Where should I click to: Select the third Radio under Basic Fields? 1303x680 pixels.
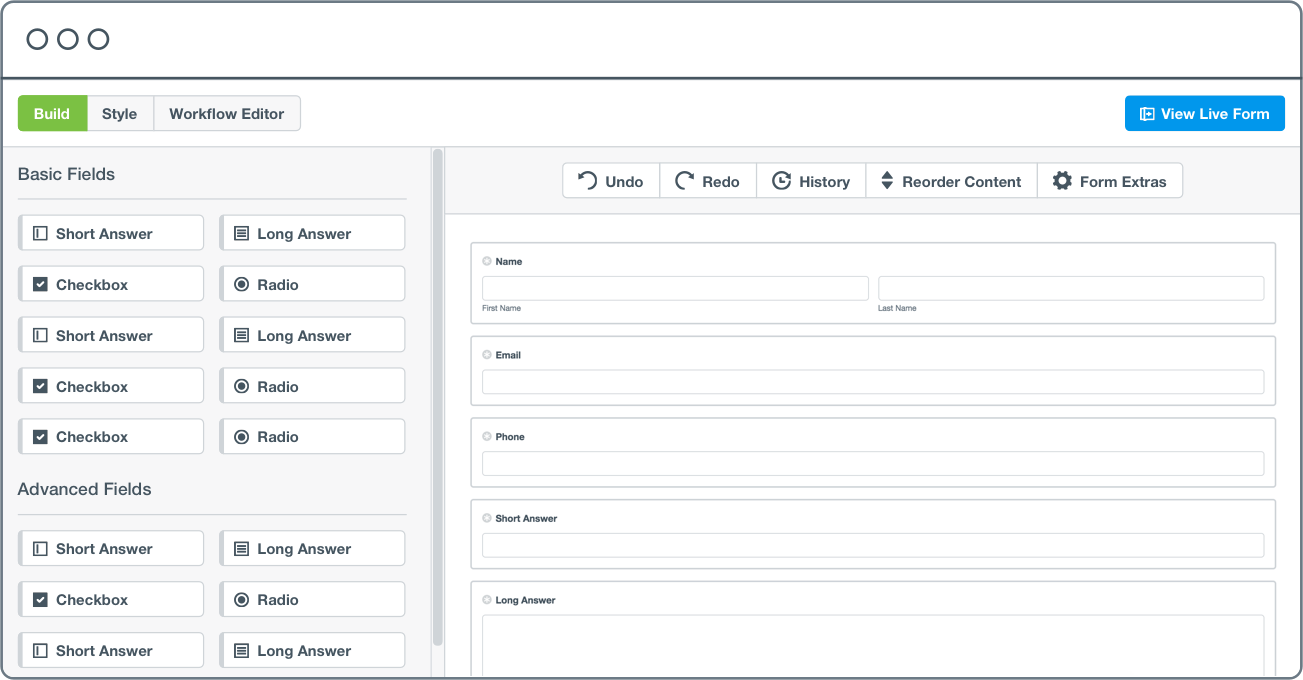(x=312, y=436)
